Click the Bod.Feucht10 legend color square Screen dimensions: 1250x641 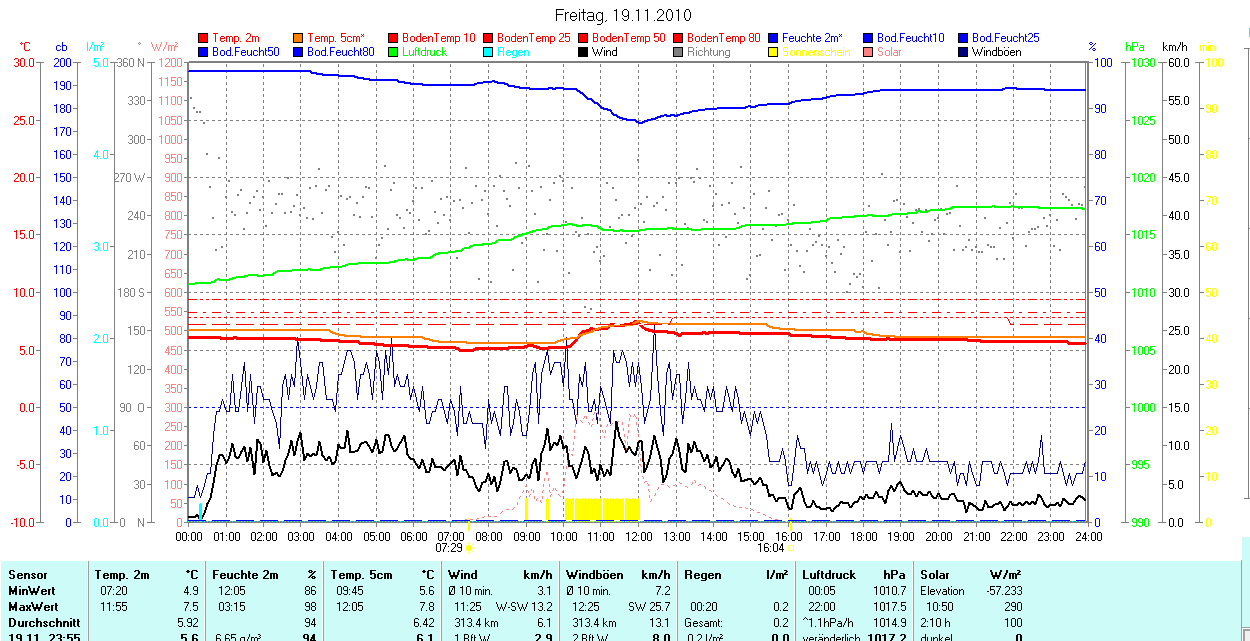[868, 38]
